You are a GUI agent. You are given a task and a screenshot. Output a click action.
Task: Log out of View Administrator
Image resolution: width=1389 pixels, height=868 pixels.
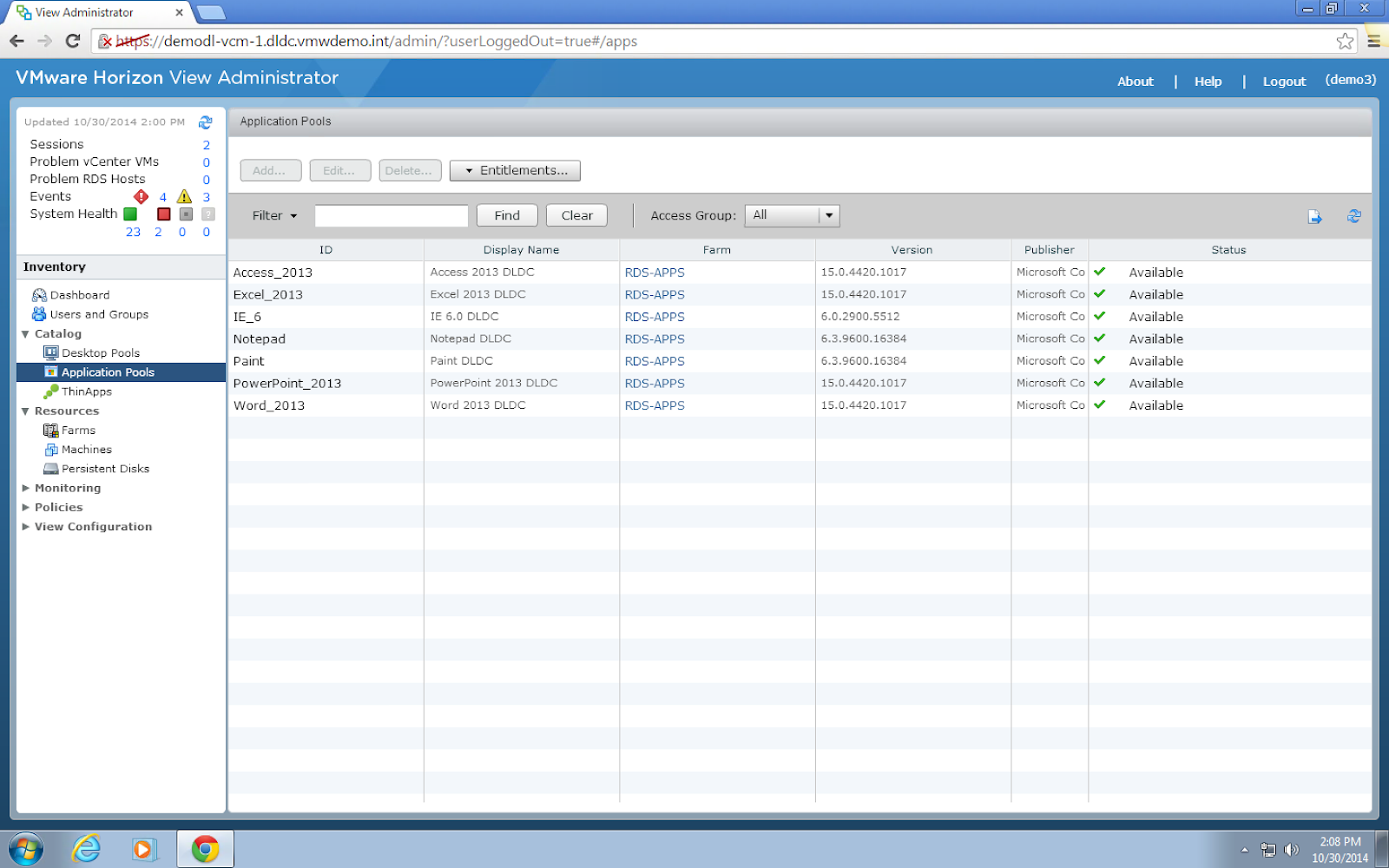coord(1284,82)
